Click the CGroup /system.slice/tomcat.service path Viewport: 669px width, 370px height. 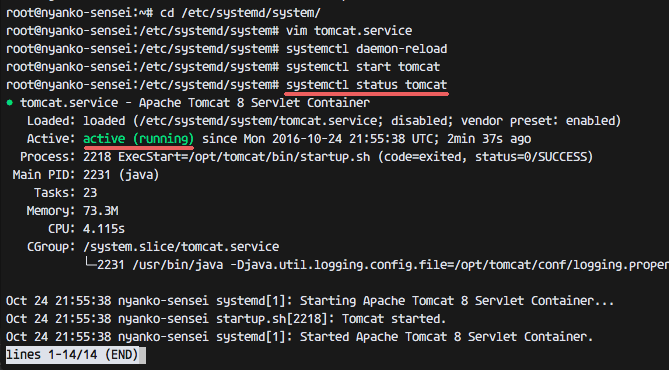tap(181, 247)
